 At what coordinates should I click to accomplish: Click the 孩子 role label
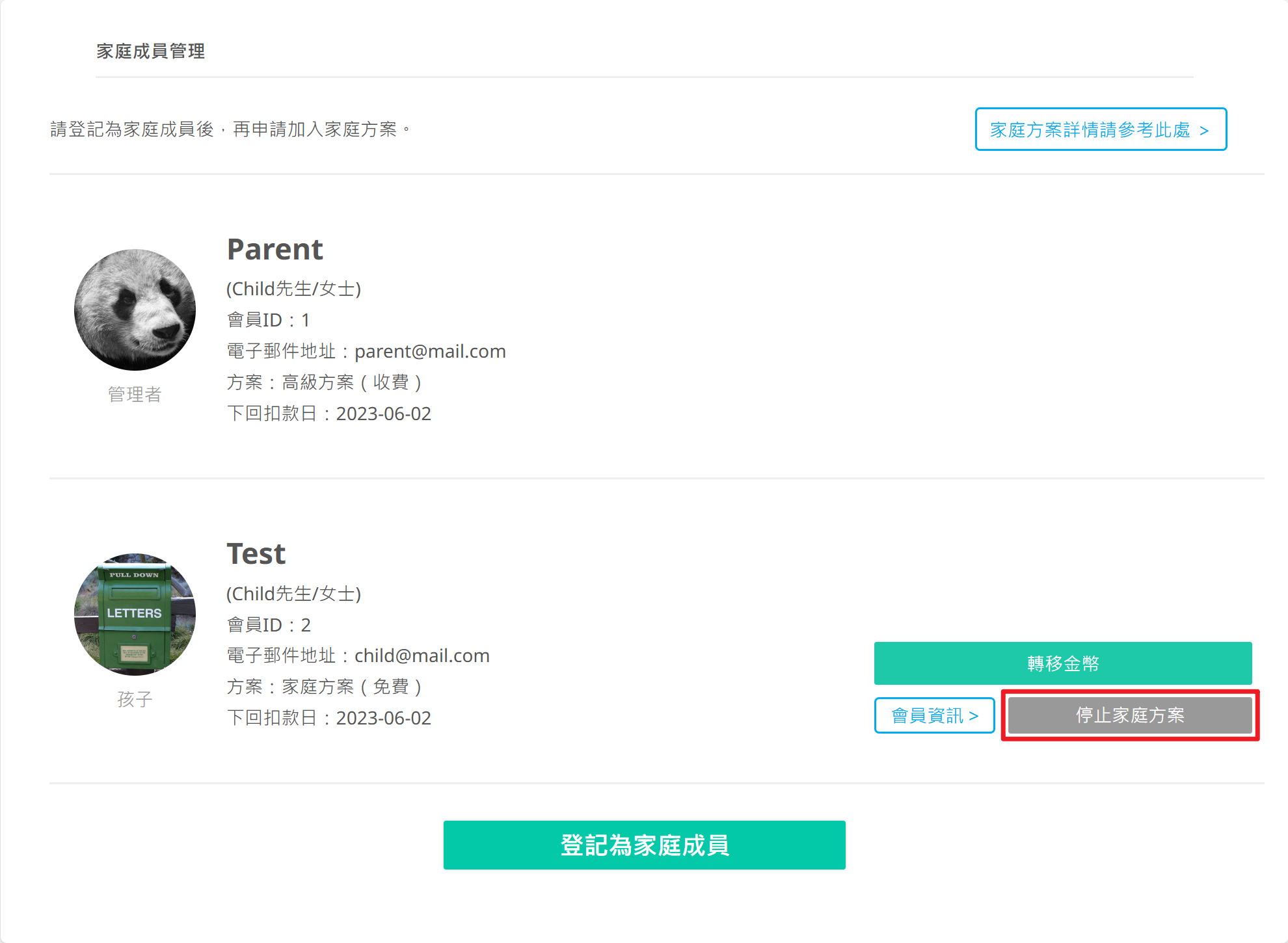(x=135, y=699)
